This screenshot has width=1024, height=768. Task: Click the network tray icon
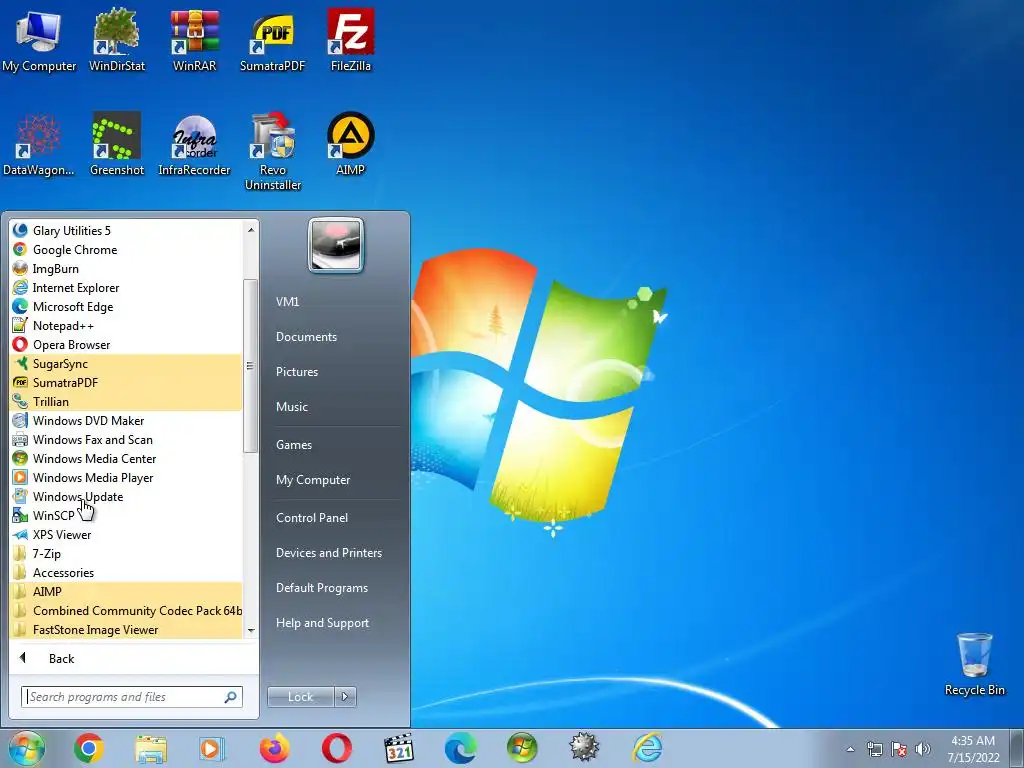click(874, 749)
